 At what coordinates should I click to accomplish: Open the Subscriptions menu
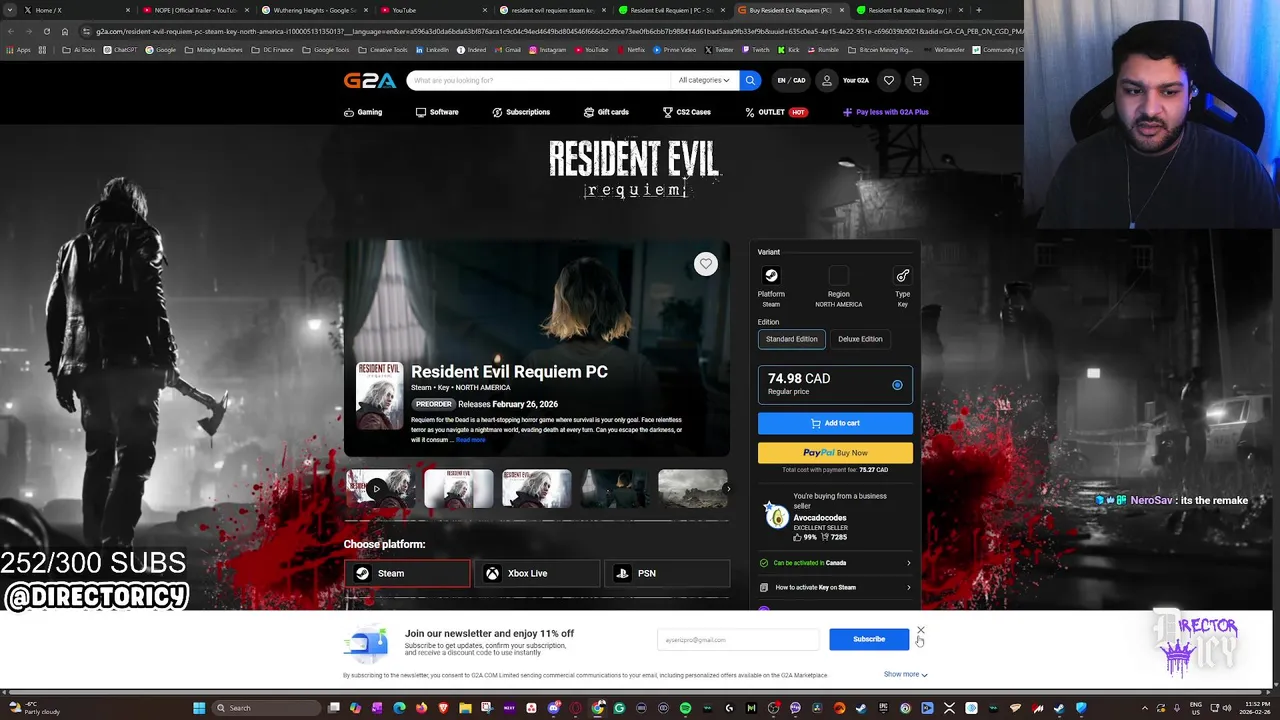pyautogui.click(x=521, y=112)
